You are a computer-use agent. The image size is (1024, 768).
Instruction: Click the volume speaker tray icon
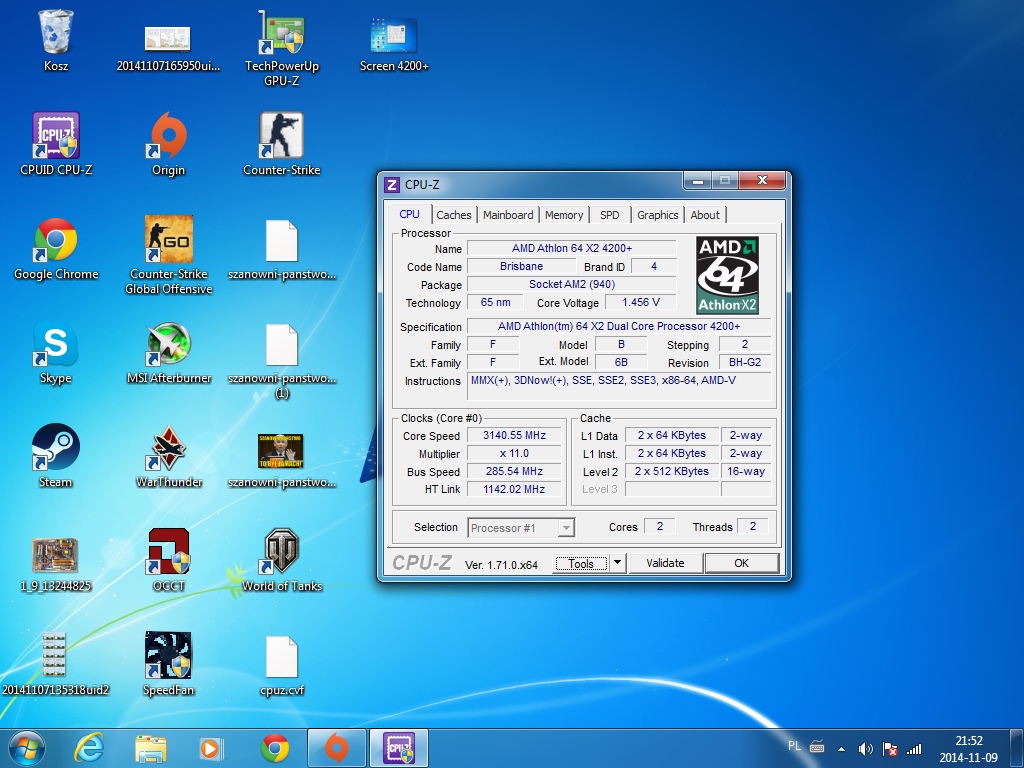pos(865,749)
